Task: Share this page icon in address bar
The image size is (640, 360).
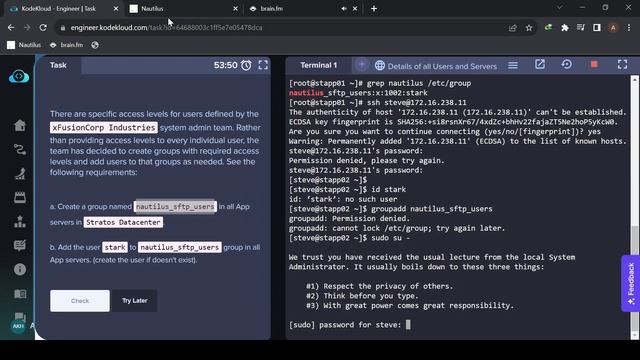Action: click(513, 28)
